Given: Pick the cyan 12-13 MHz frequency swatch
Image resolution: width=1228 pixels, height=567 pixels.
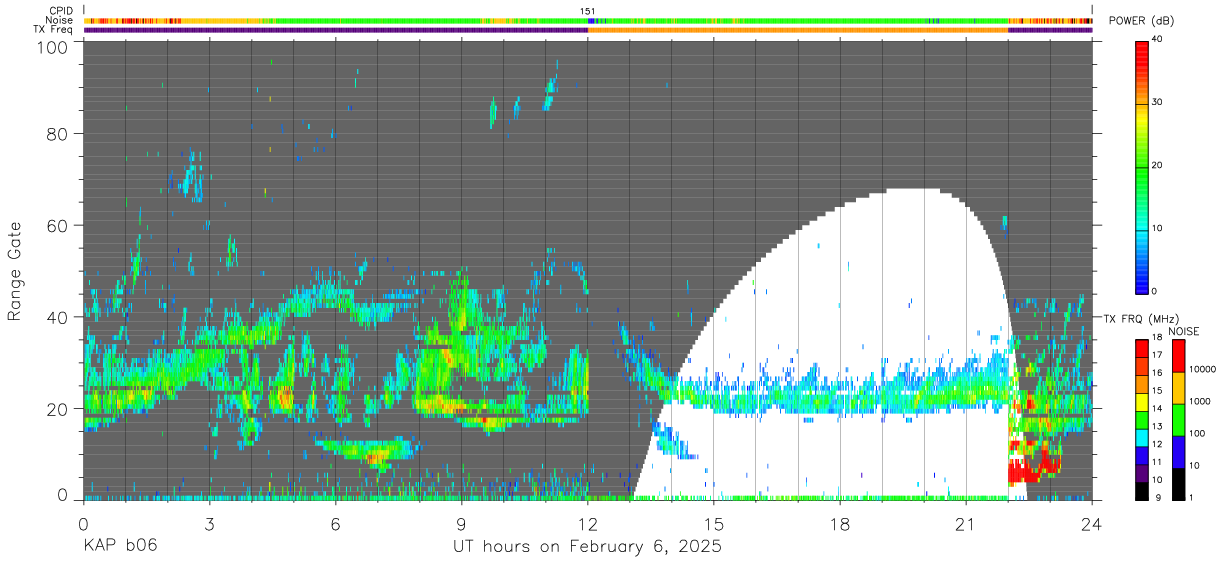Looking at the screenshot, I should 1141,438.
